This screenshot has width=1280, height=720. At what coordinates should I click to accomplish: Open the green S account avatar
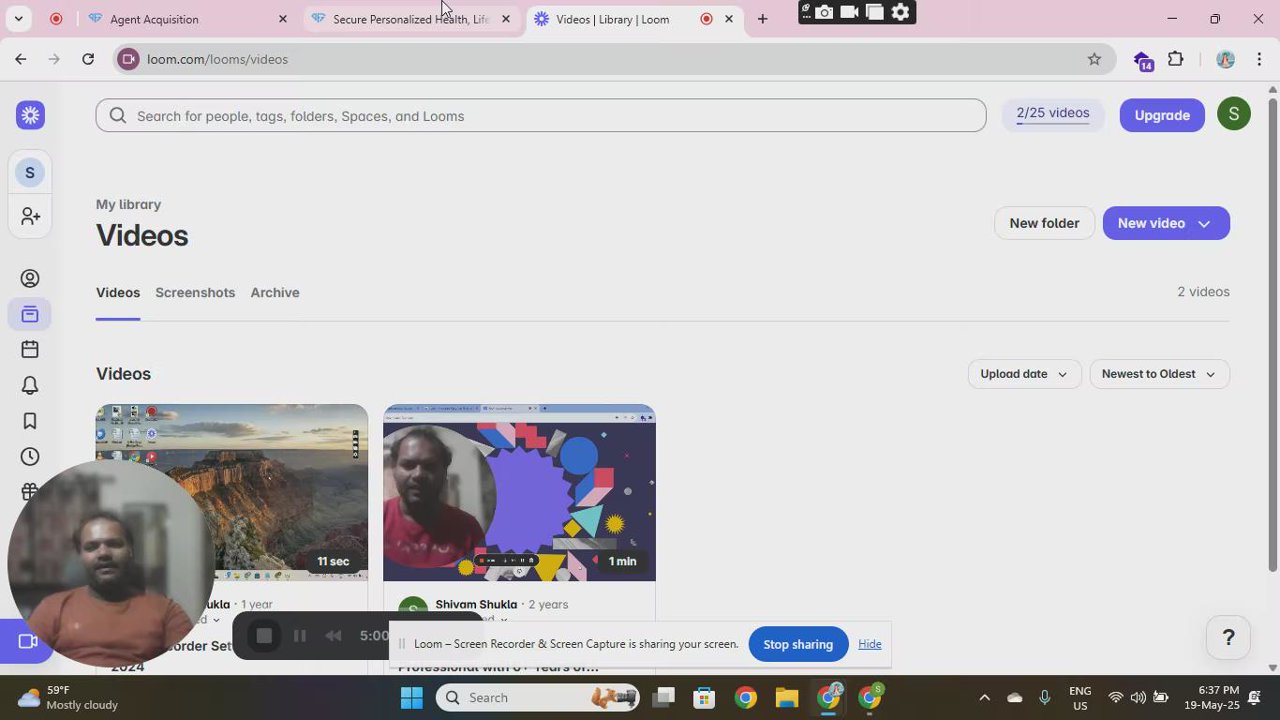pyautogui.click(x=1234, y=114)
